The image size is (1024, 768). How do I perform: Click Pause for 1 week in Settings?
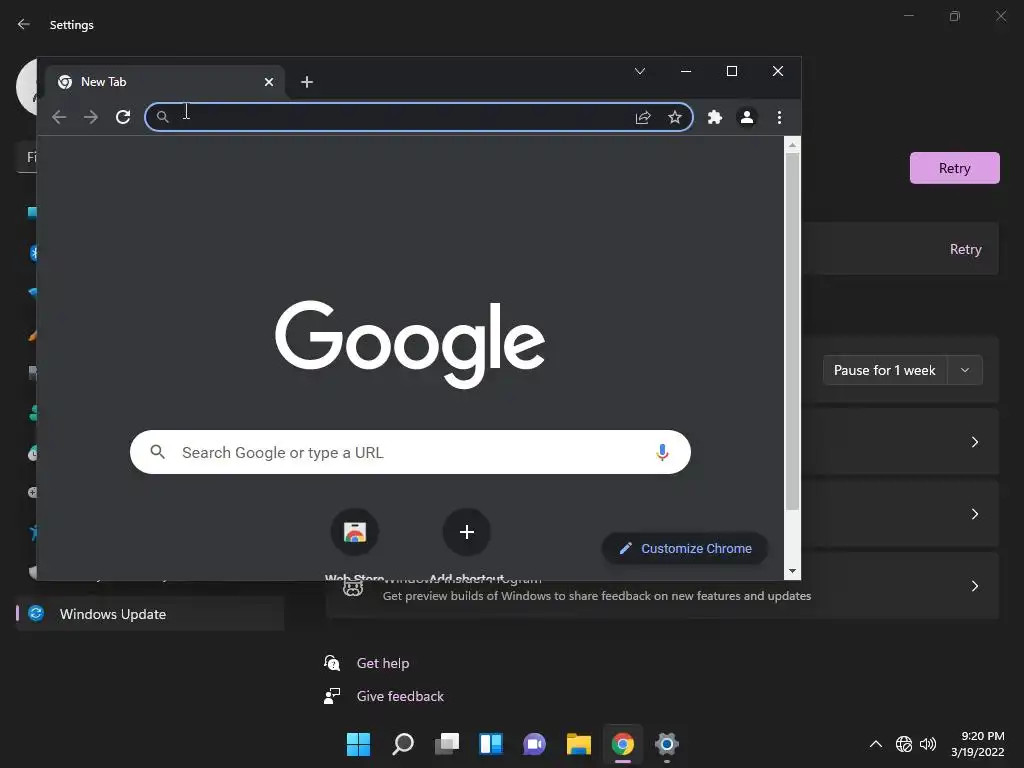click(884, 370)
